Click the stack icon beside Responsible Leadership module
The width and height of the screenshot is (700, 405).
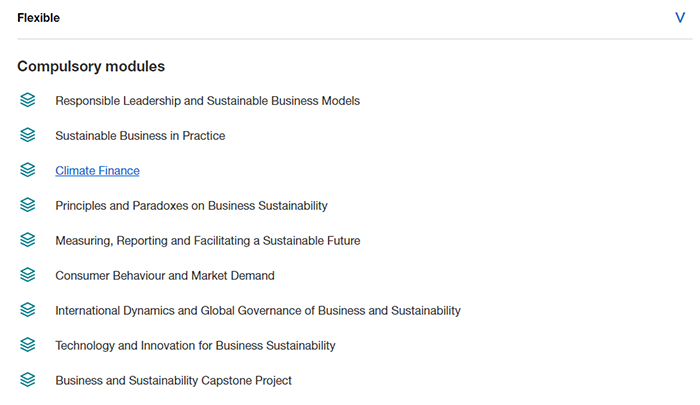pyautogui.click(x=28, y=100)
